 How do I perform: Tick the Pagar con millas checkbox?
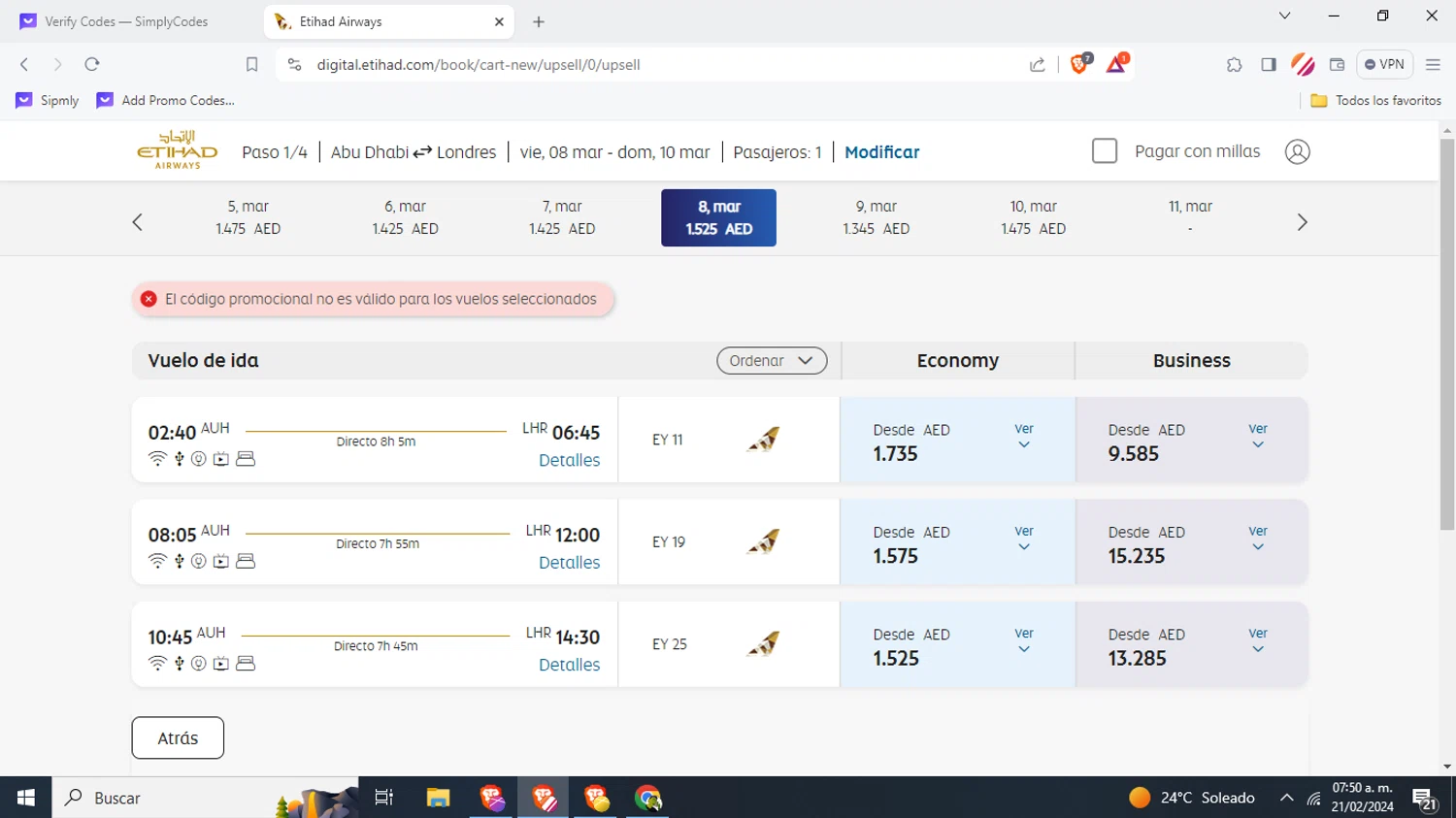(1105, 151)
